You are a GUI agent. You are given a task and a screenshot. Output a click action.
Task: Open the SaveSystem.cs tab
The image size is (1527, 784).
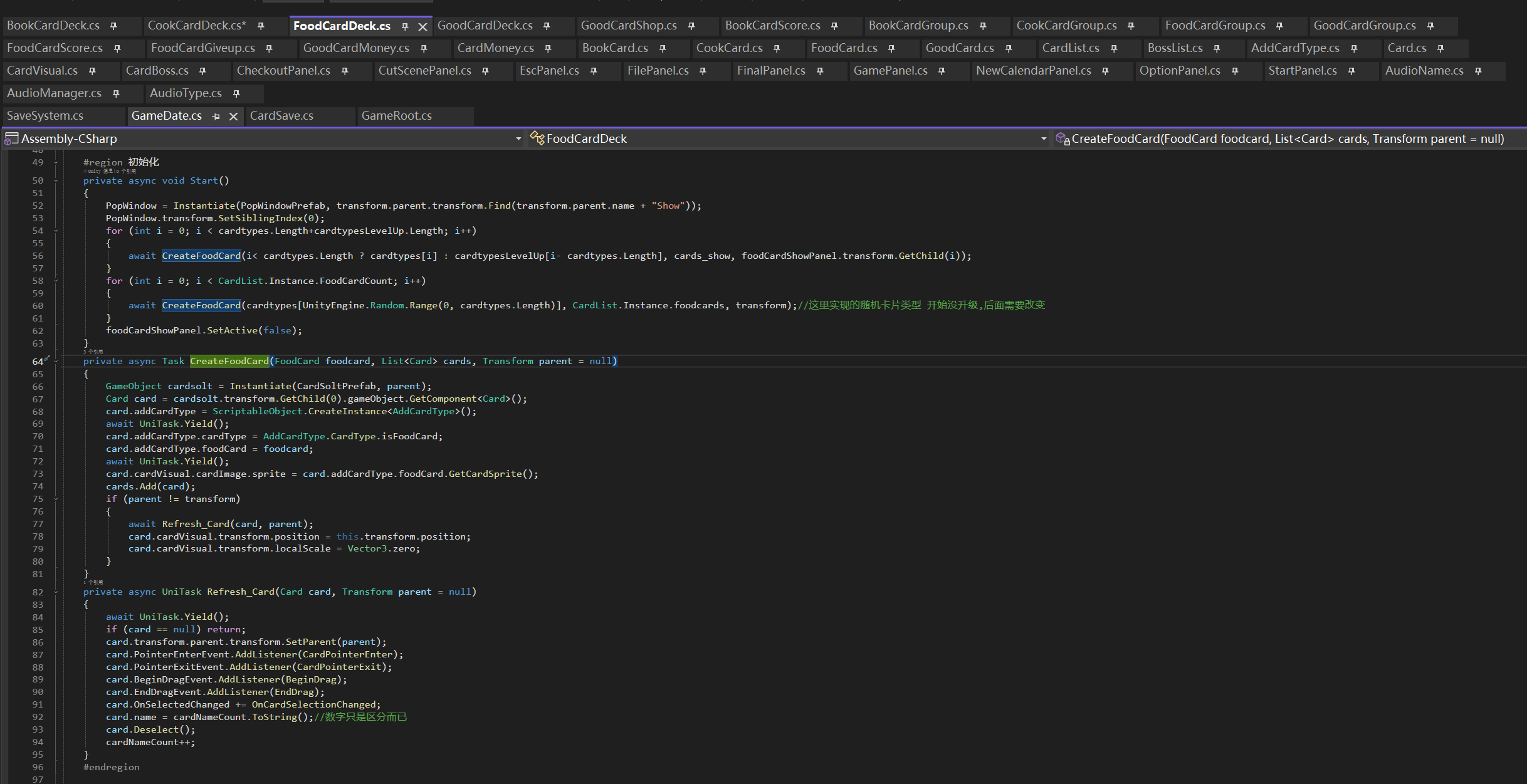pos(45,116)
